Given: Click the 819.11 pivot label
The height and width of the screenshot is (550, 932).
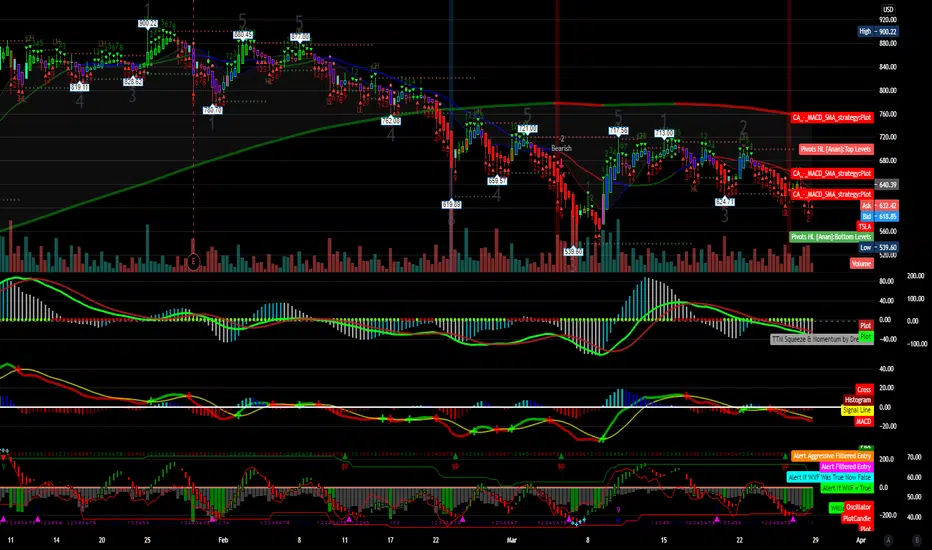Looking at the screenshot, I should pyautogui.click(x=79, y=87).
